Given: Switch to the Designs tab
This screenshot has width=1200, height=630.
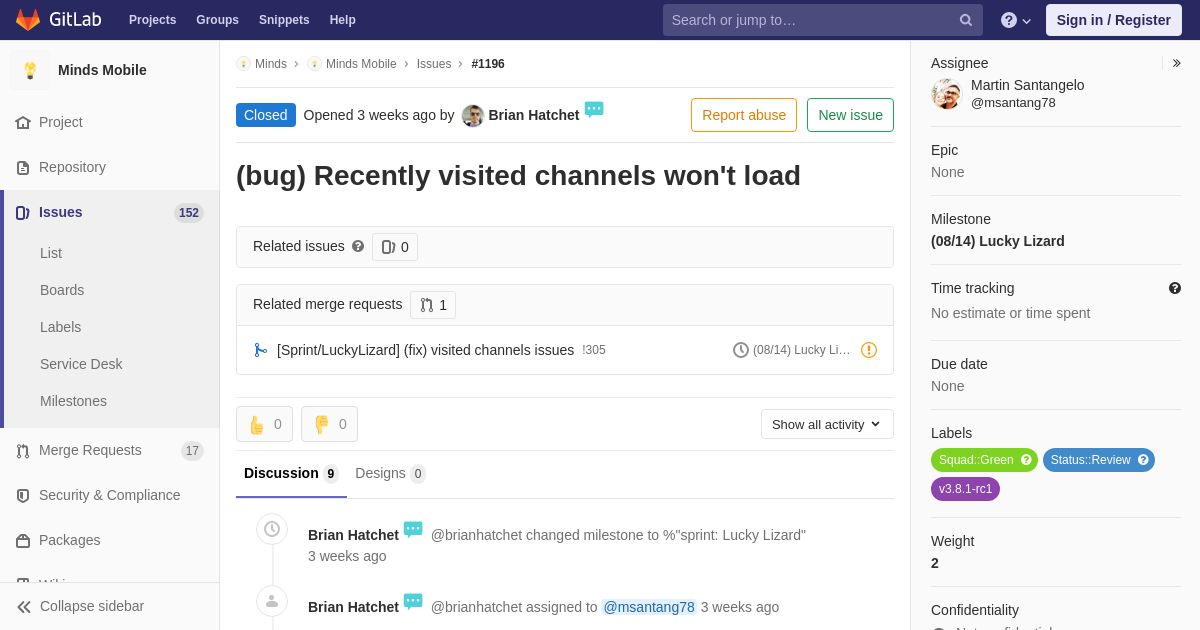Looking at the screenshot, I should [x=390, y=473].
